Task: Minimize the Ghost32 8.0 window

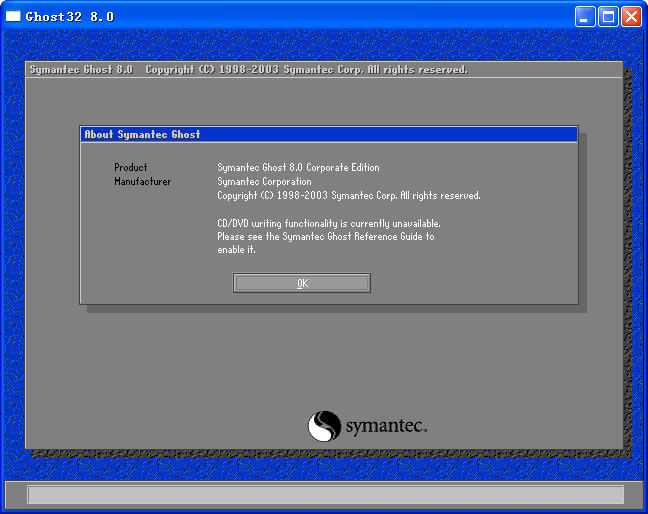Action: (585, 16)
